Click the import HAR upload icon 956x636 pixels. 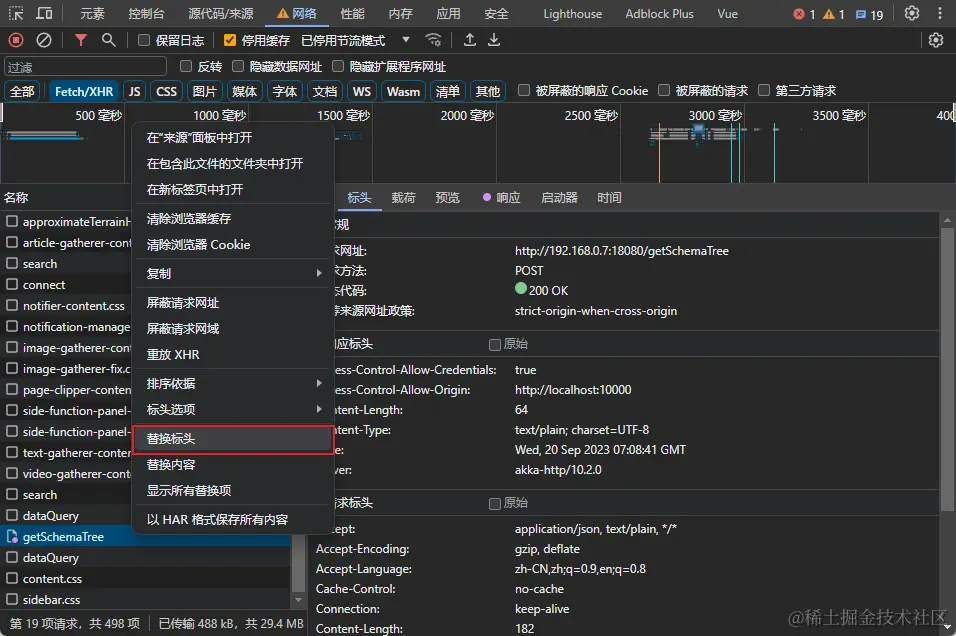[x=470, y=40]
